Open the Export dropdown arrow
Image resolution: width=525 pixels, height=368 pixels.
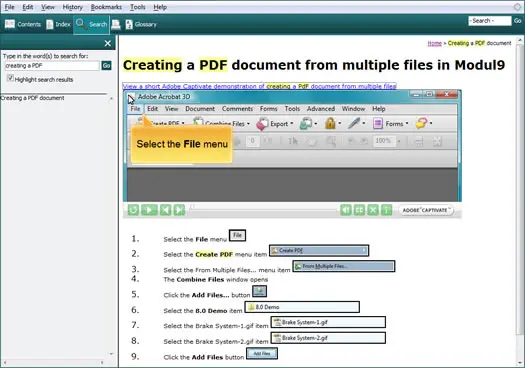coord(292,124)
